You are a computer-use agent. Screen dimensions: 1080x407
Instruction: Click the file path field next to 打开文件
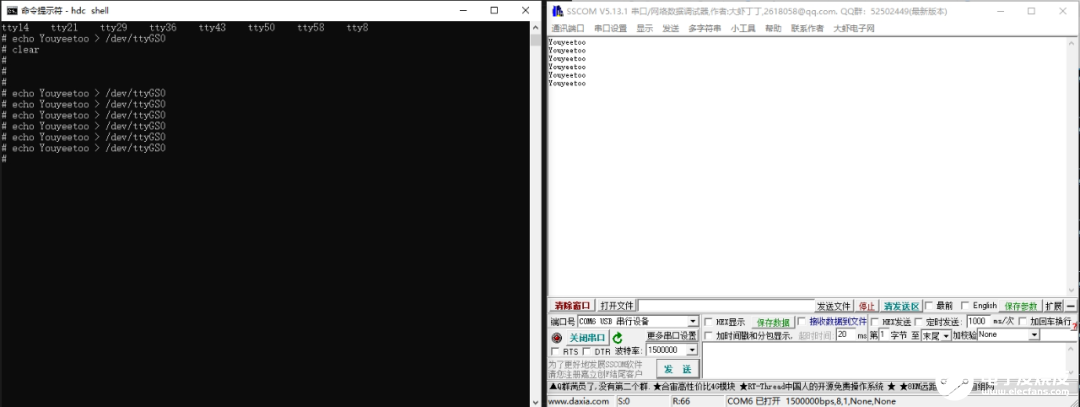pyautogui.click(x=725, y=306)
